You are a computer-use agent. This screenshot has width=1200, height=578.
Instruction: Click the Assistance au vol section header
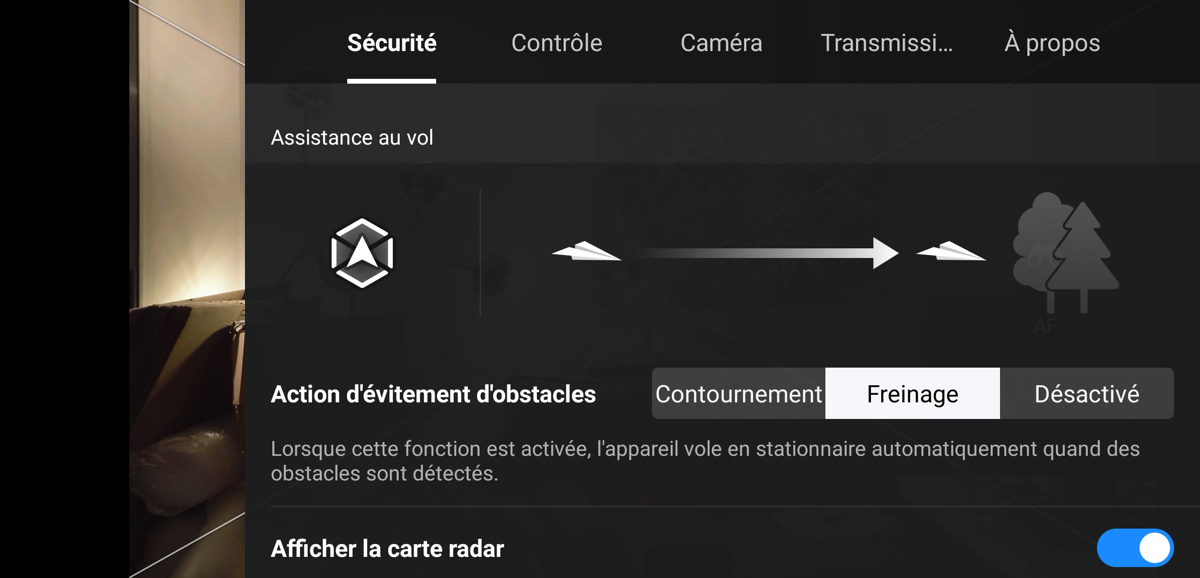[352, 138]
